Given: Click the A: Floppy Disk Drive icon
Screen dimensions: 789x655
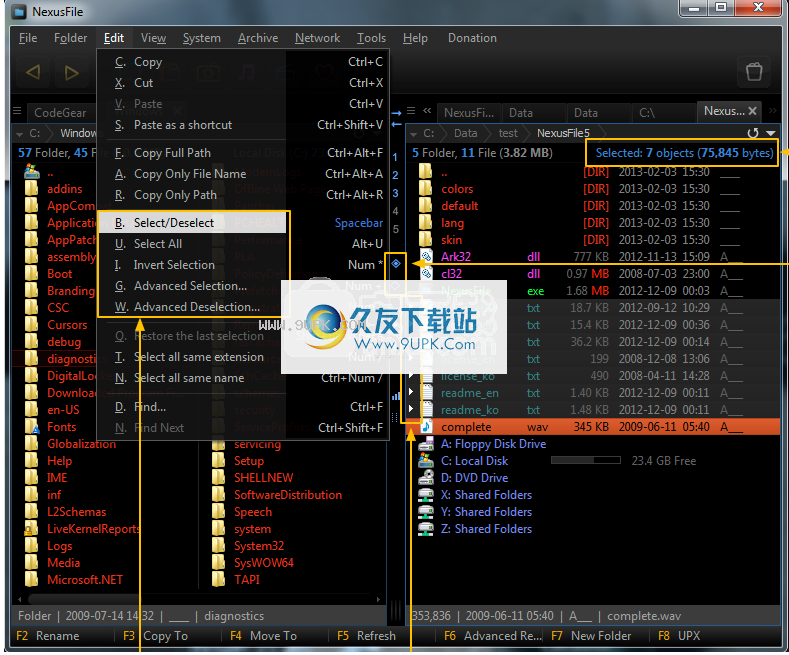Looking at the screenshot, I should click(x=426, y=444).
